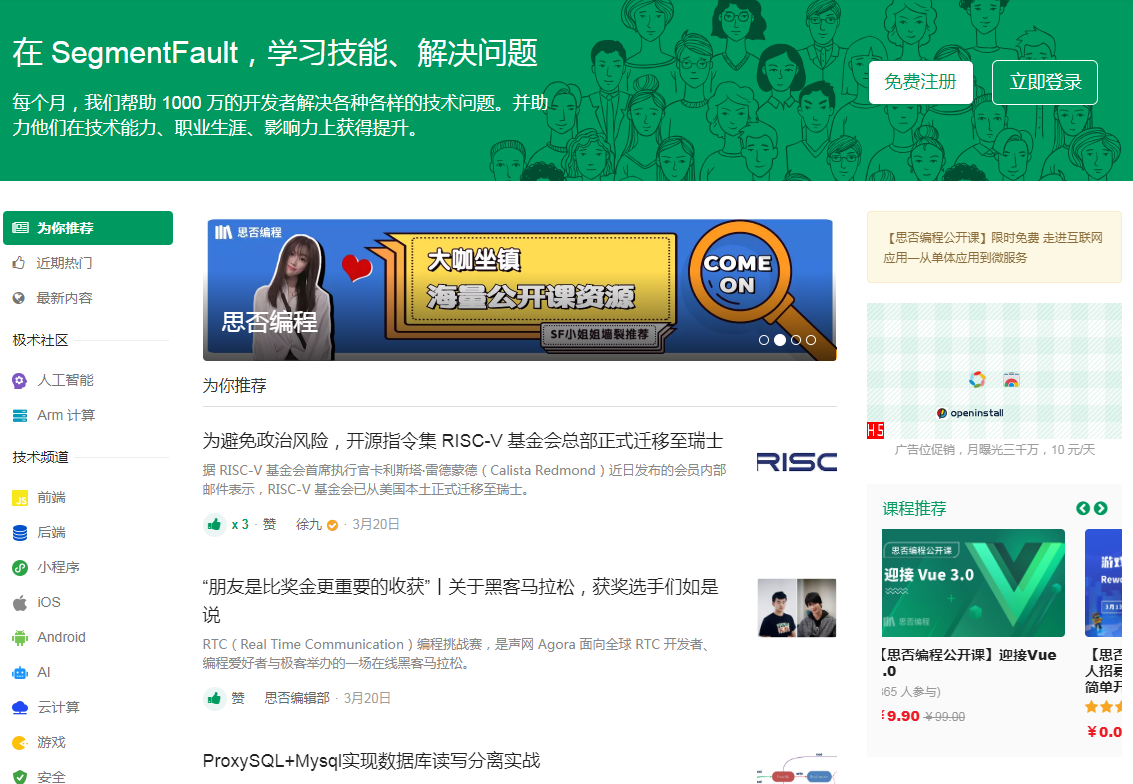Click the green shield 安全 icon
The width and height of the screenshot is (1133, 784).
(20, 777)
